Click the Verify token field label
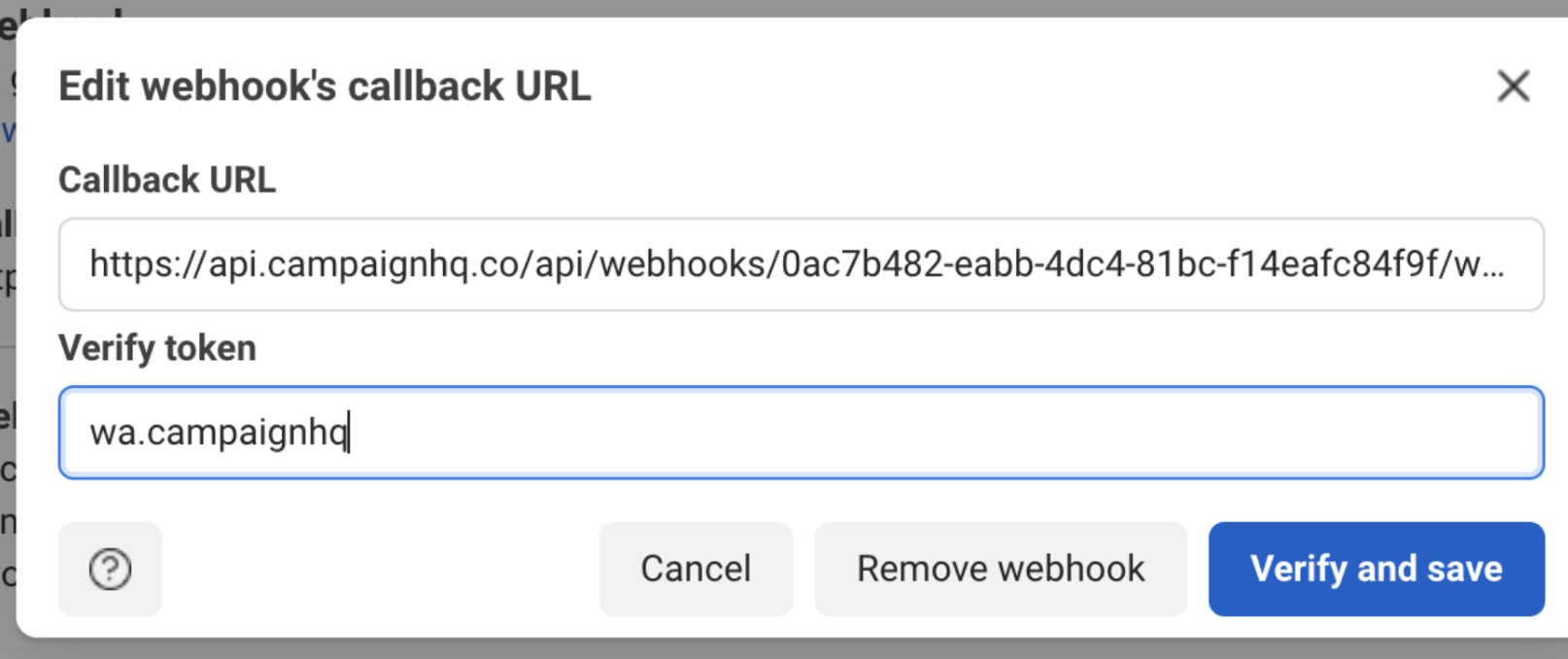1568x659 pixels. 157,347
